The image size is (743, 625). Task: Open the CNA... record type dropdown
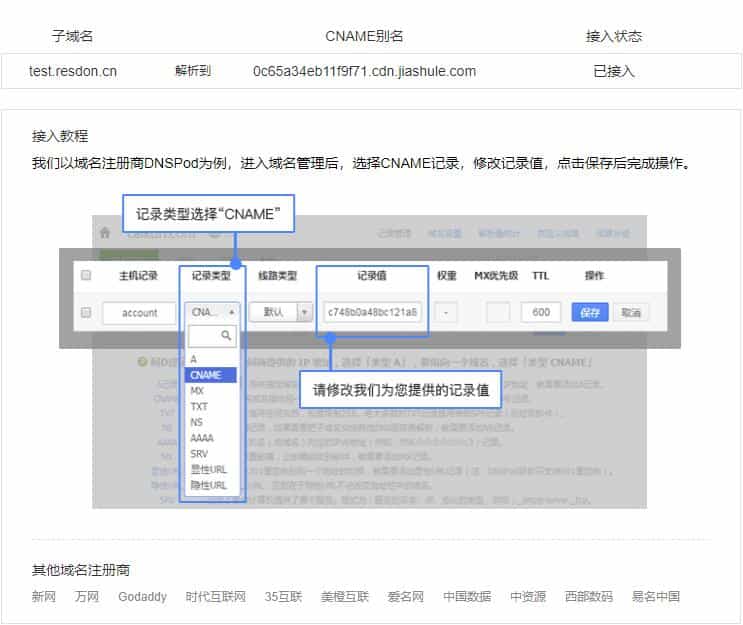pyautogui.click(x=212, y=312)
